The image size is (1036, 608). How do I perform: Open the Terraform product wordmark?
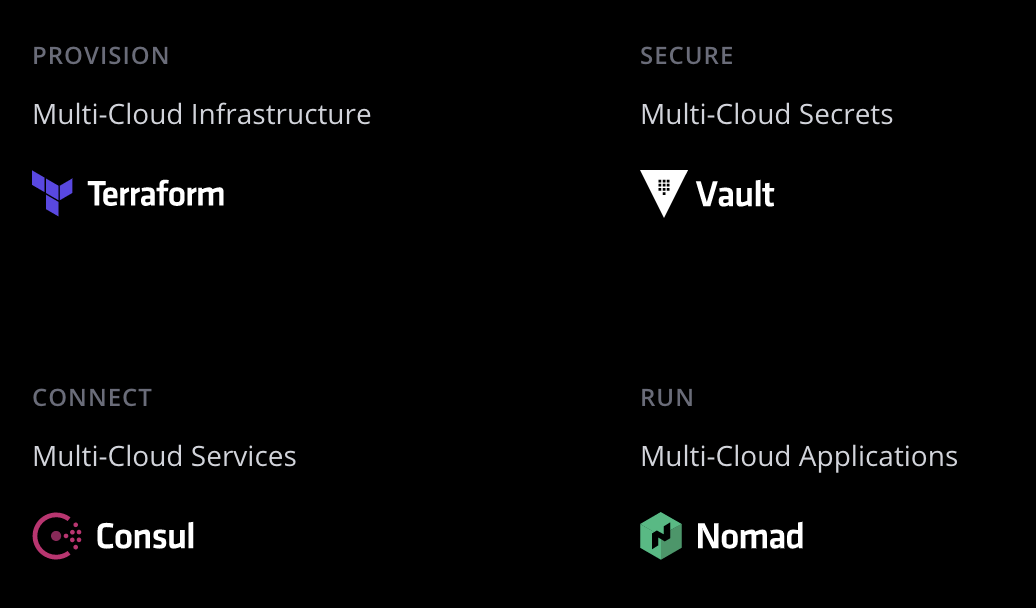point(156,194)
